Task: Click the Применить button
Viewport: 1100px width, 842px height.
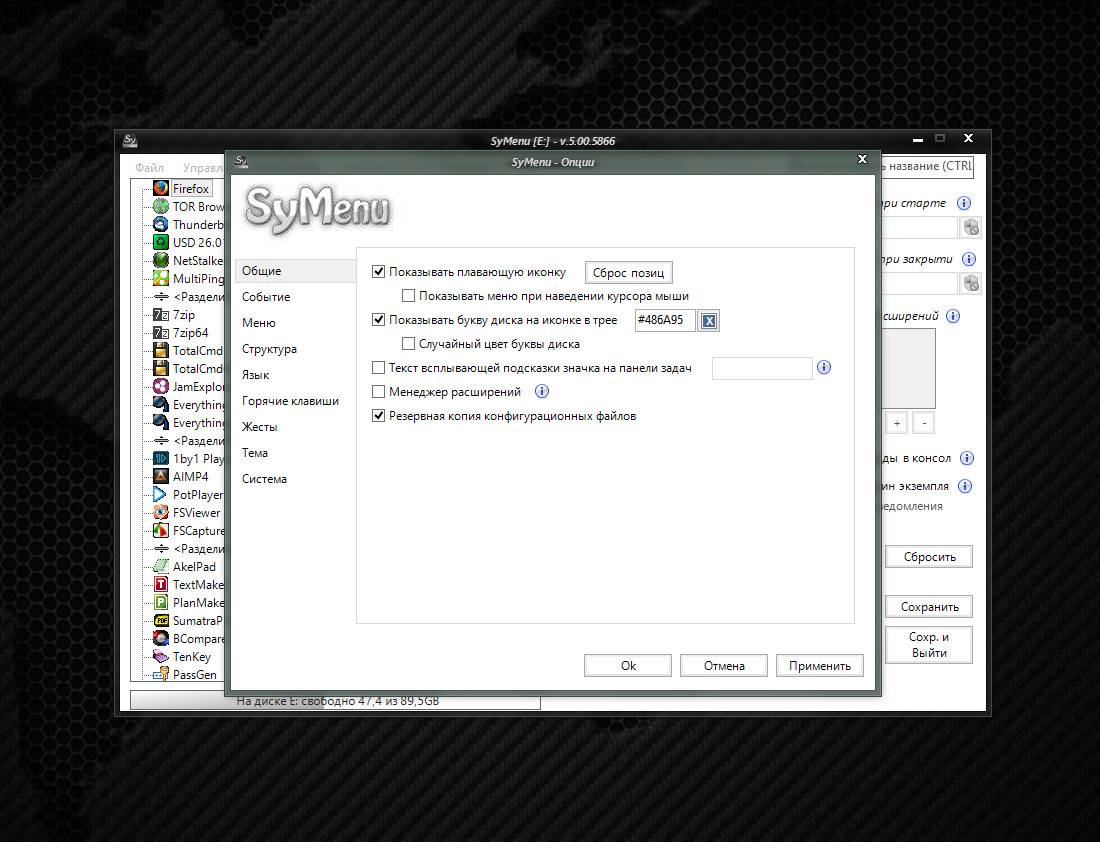Action: (x=819, y=666)
